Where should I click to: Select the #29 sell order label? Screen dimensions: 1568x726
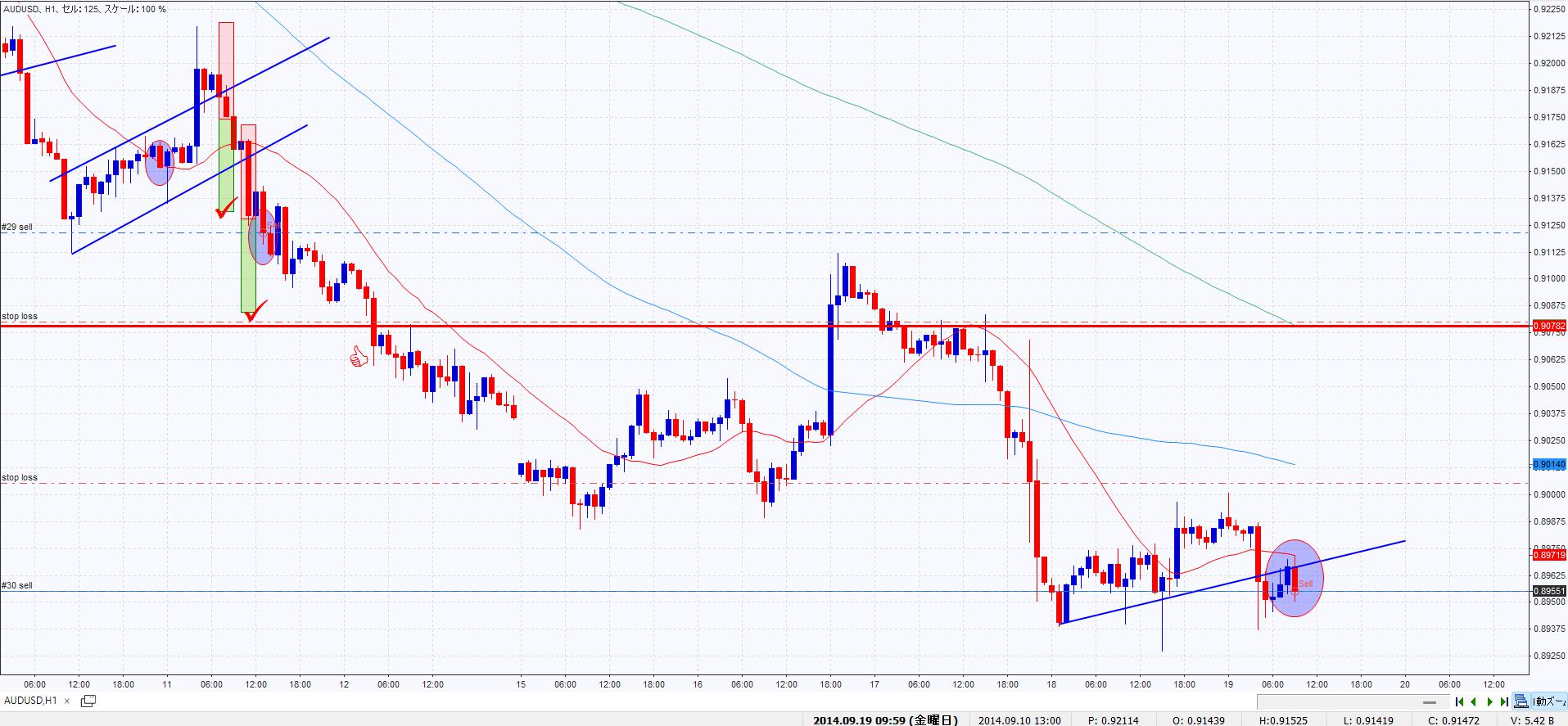tap(17, 227)
